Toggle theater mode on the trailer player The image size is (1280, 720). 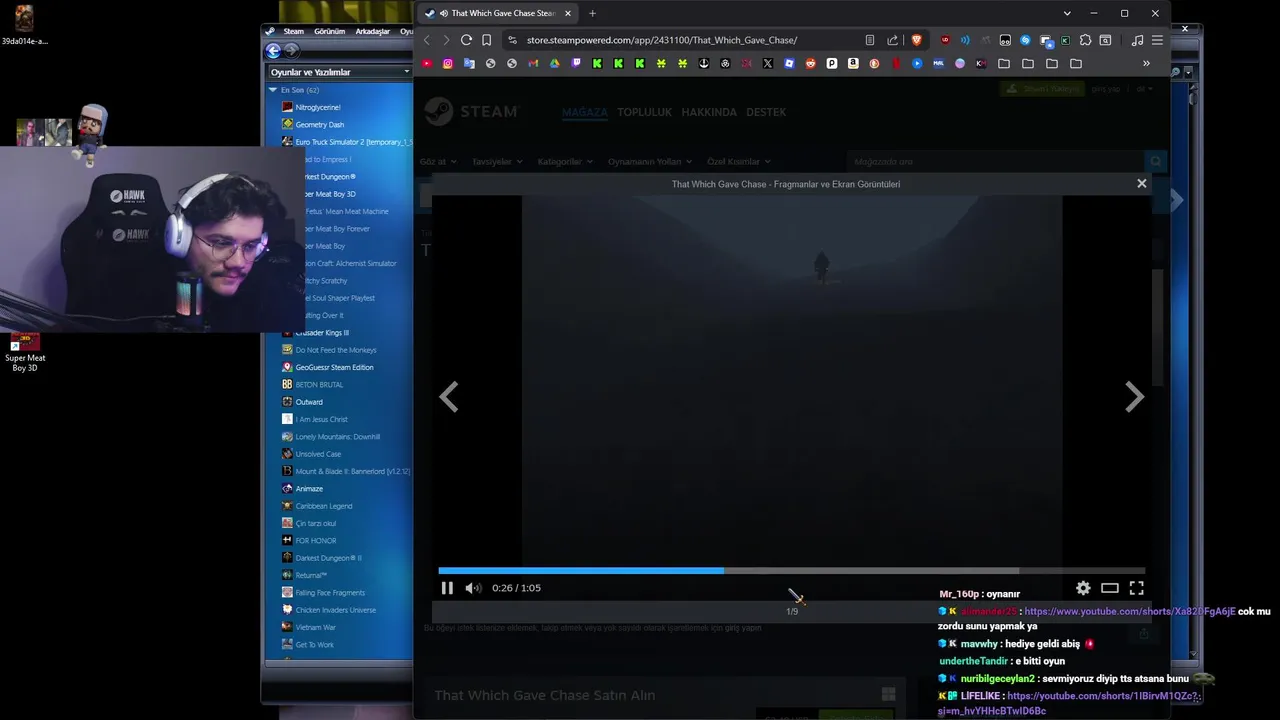point(1110,588)
